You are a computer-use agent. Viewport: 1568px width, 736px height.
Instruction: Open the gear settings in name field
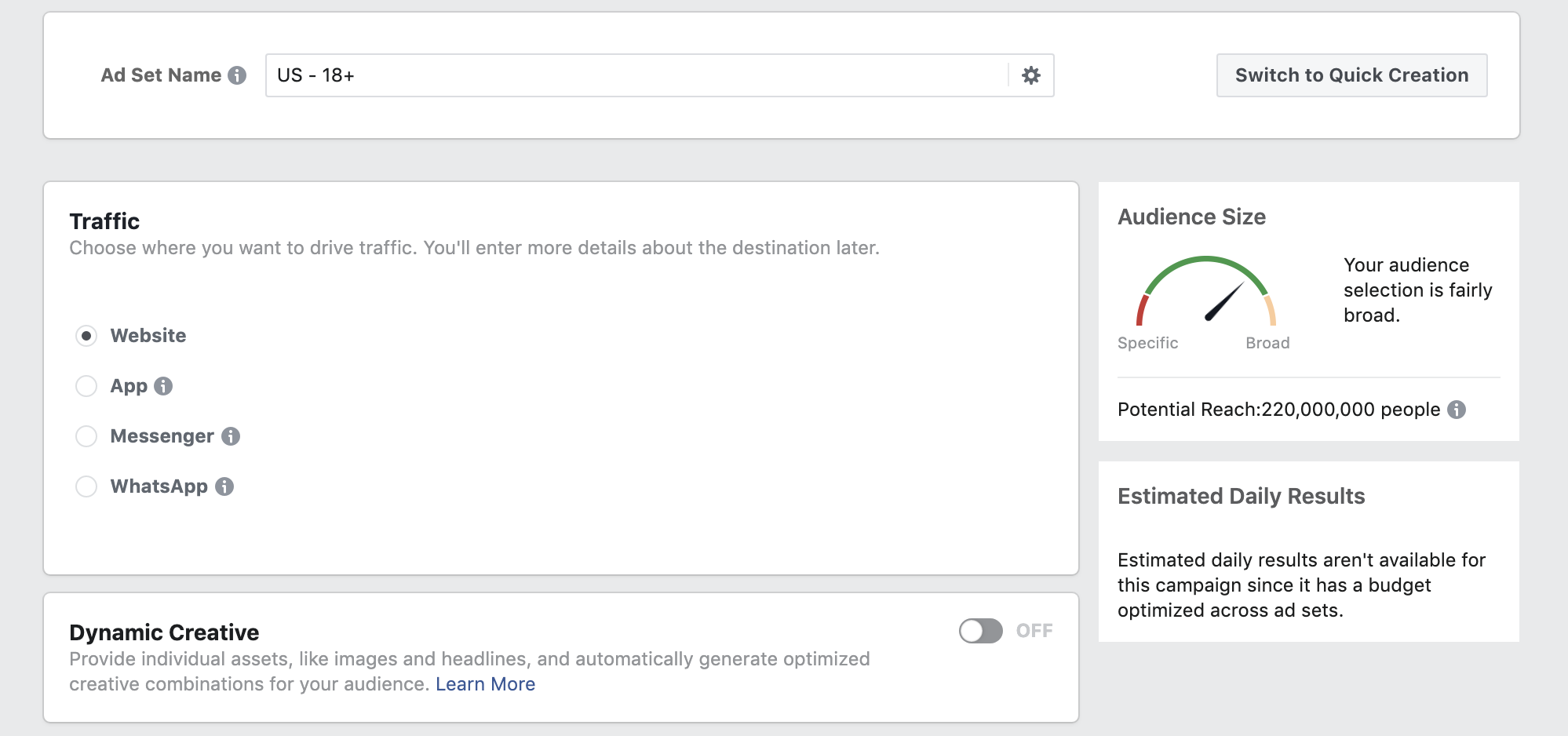[1030, 75]
